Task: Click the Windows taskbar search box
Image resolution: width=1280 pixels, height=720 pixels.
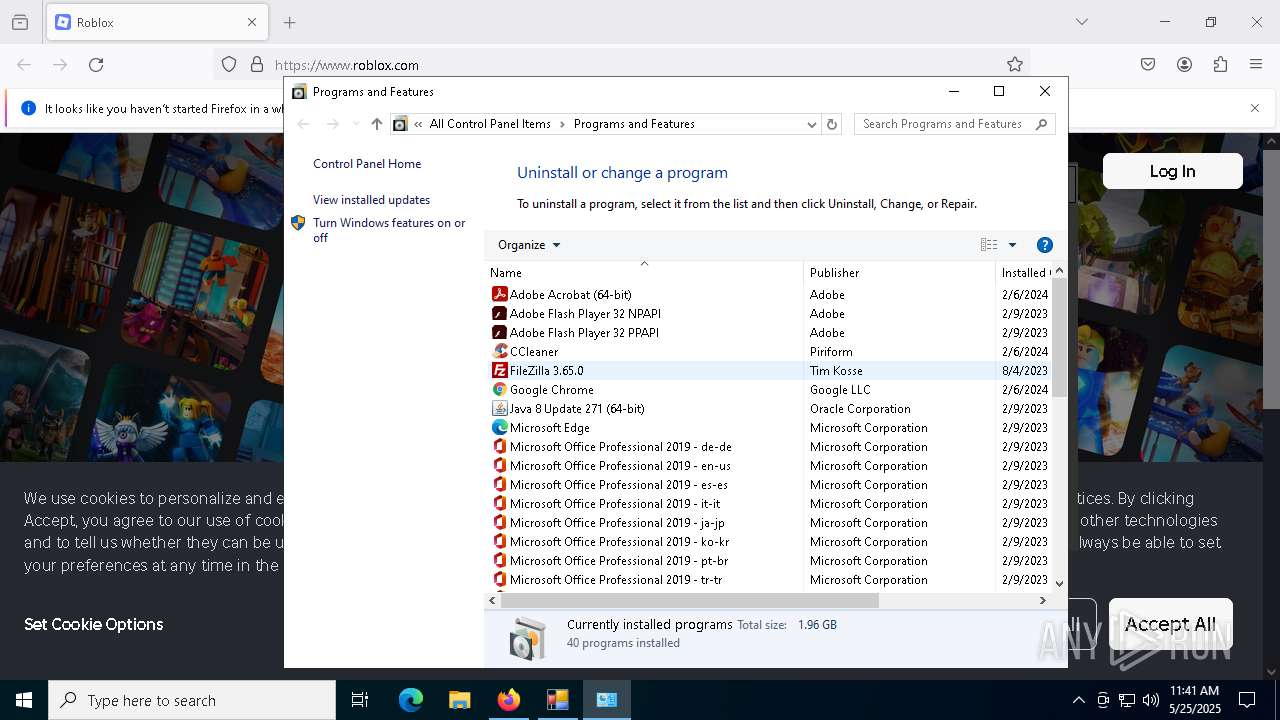Action: click(x=192, y=700)
